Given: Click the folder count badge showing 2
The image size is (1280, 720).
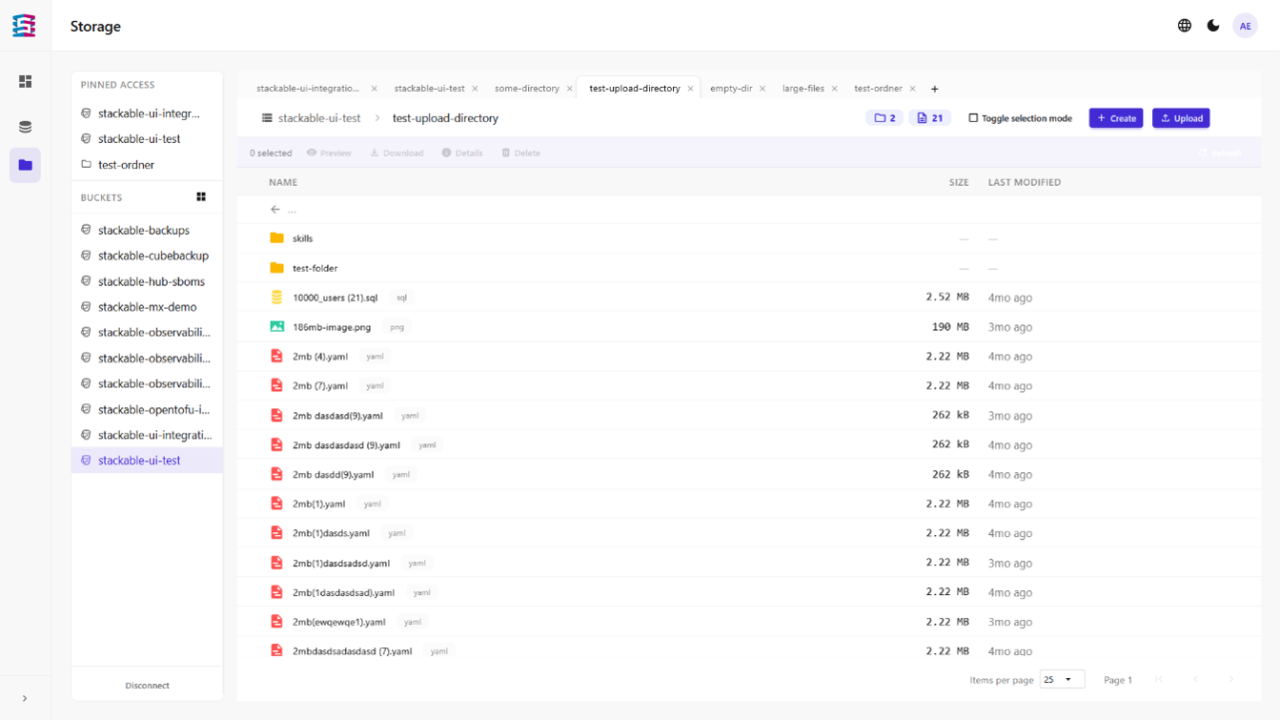Looking at the screenshot, I should 884,118.
